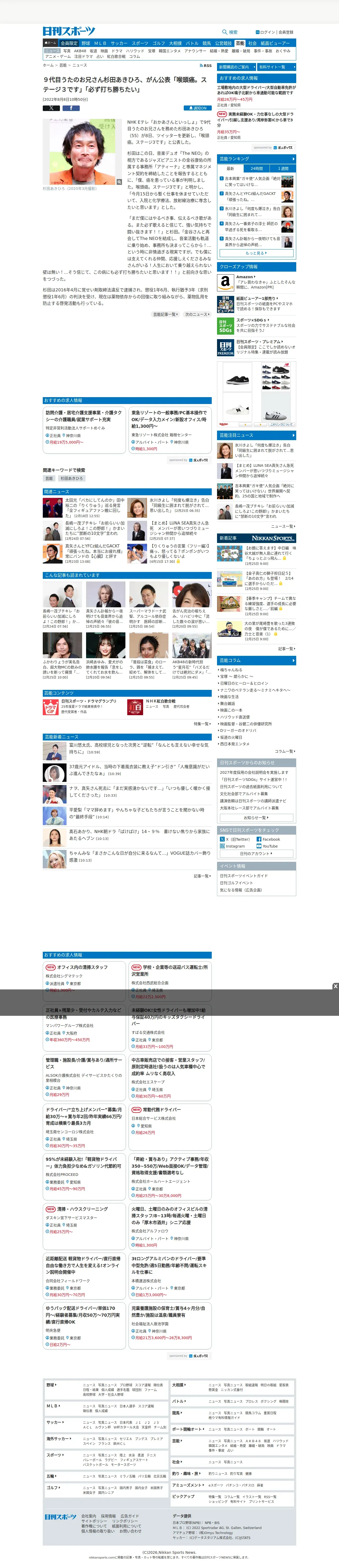This screenshot has height=1568, width=339.
Task: Open the Facebook SNS icon
Action: [x=259, y=839]
